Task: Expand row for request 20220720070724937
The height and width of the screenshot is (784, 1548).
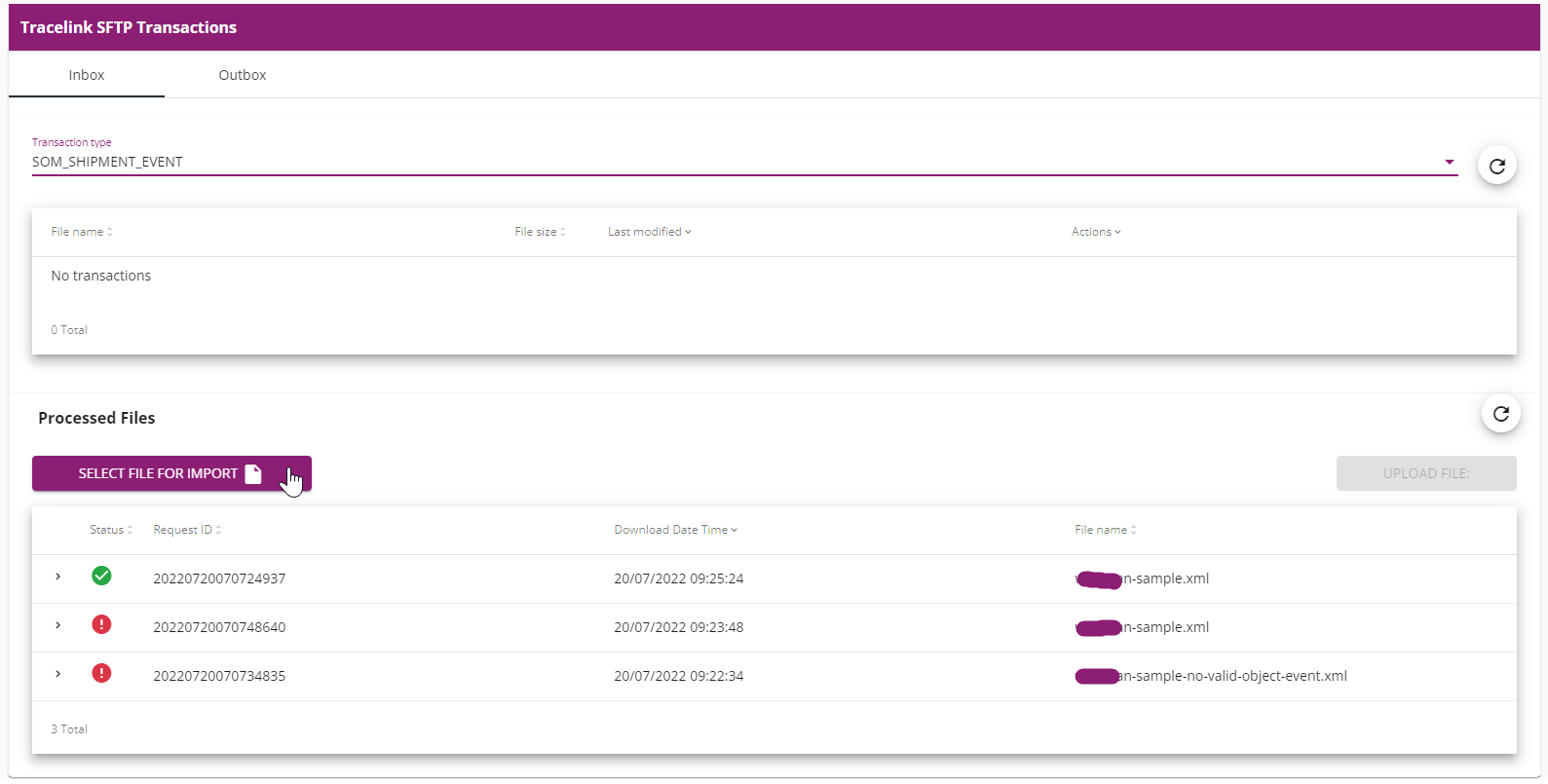Action: tap(58, 577)
